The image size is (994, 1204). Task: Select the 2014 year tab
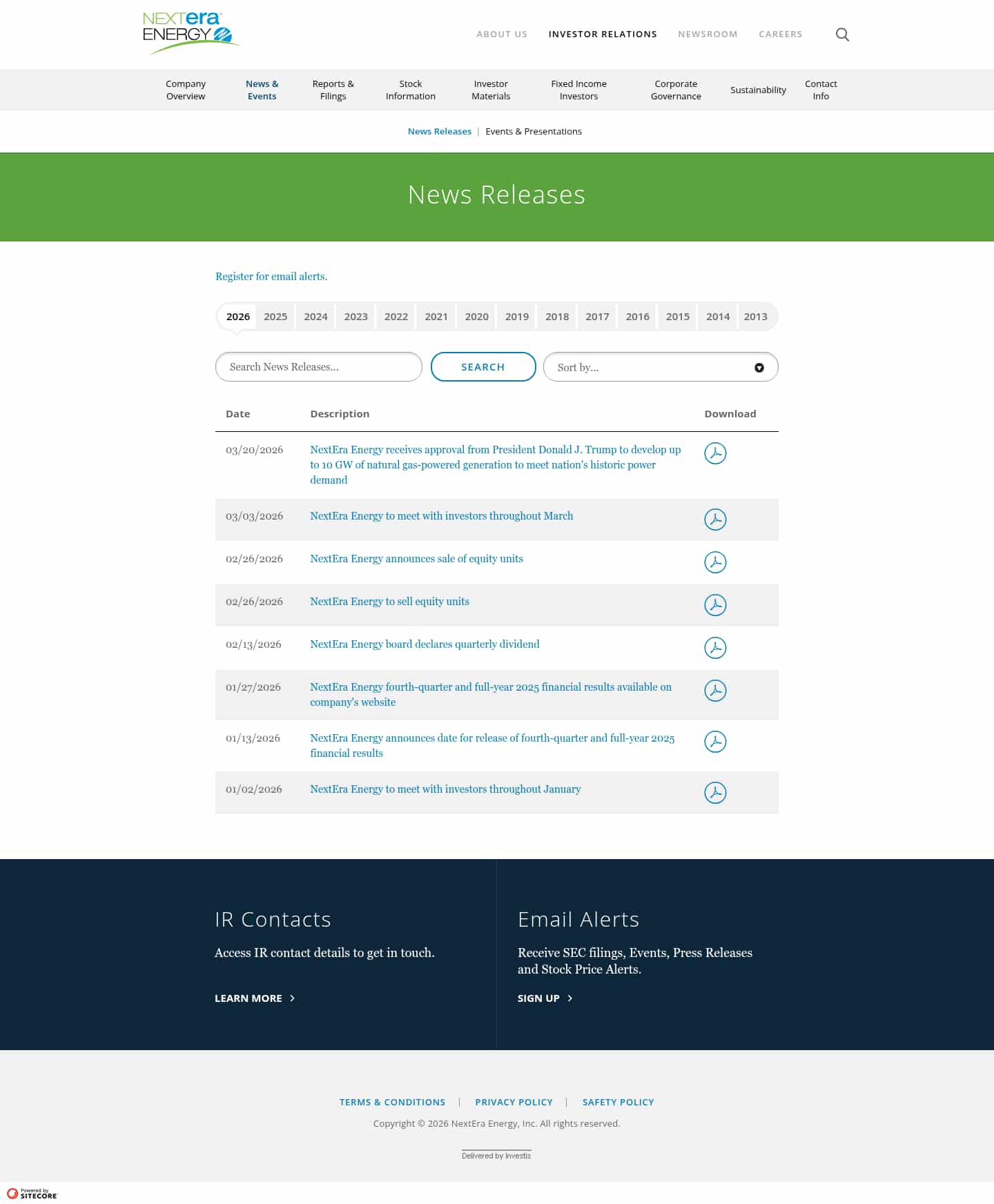[x=718, y=317]
